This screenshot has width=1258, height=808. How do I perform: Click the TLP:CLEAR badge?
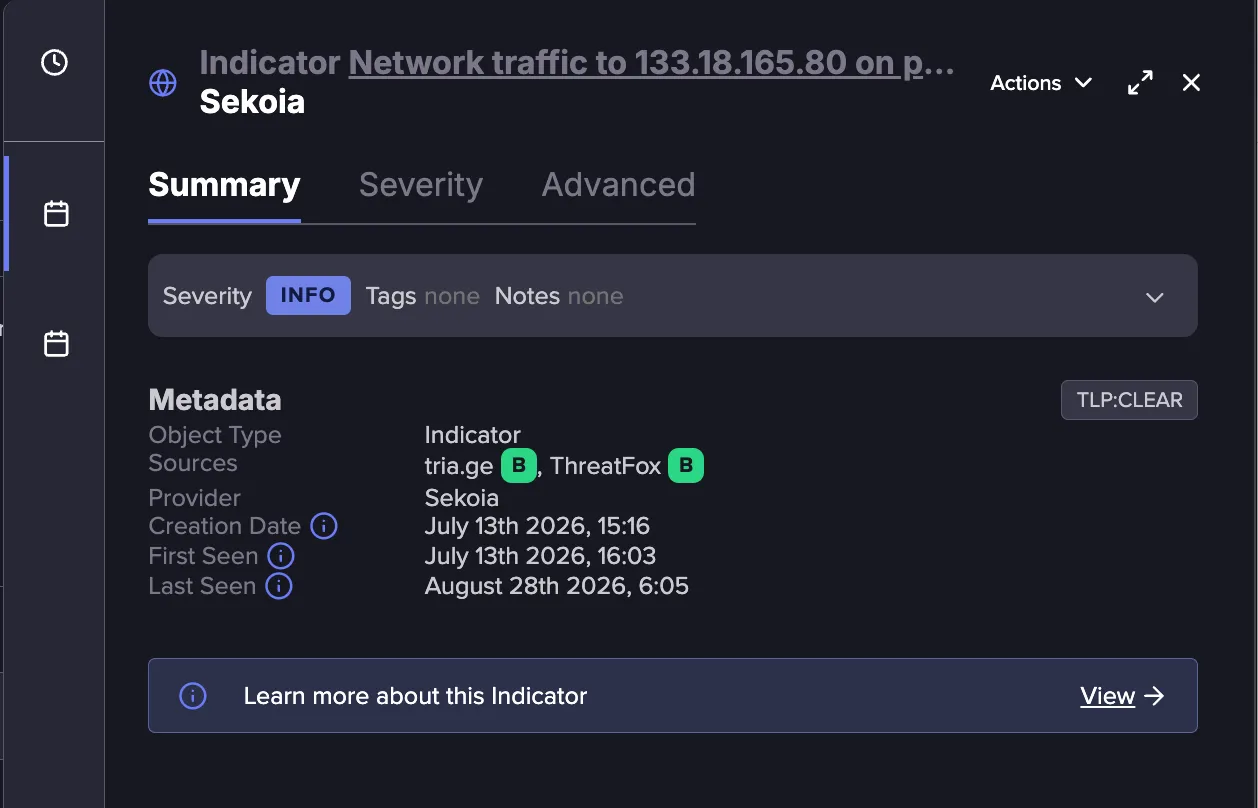click(x=1129, y=400)
